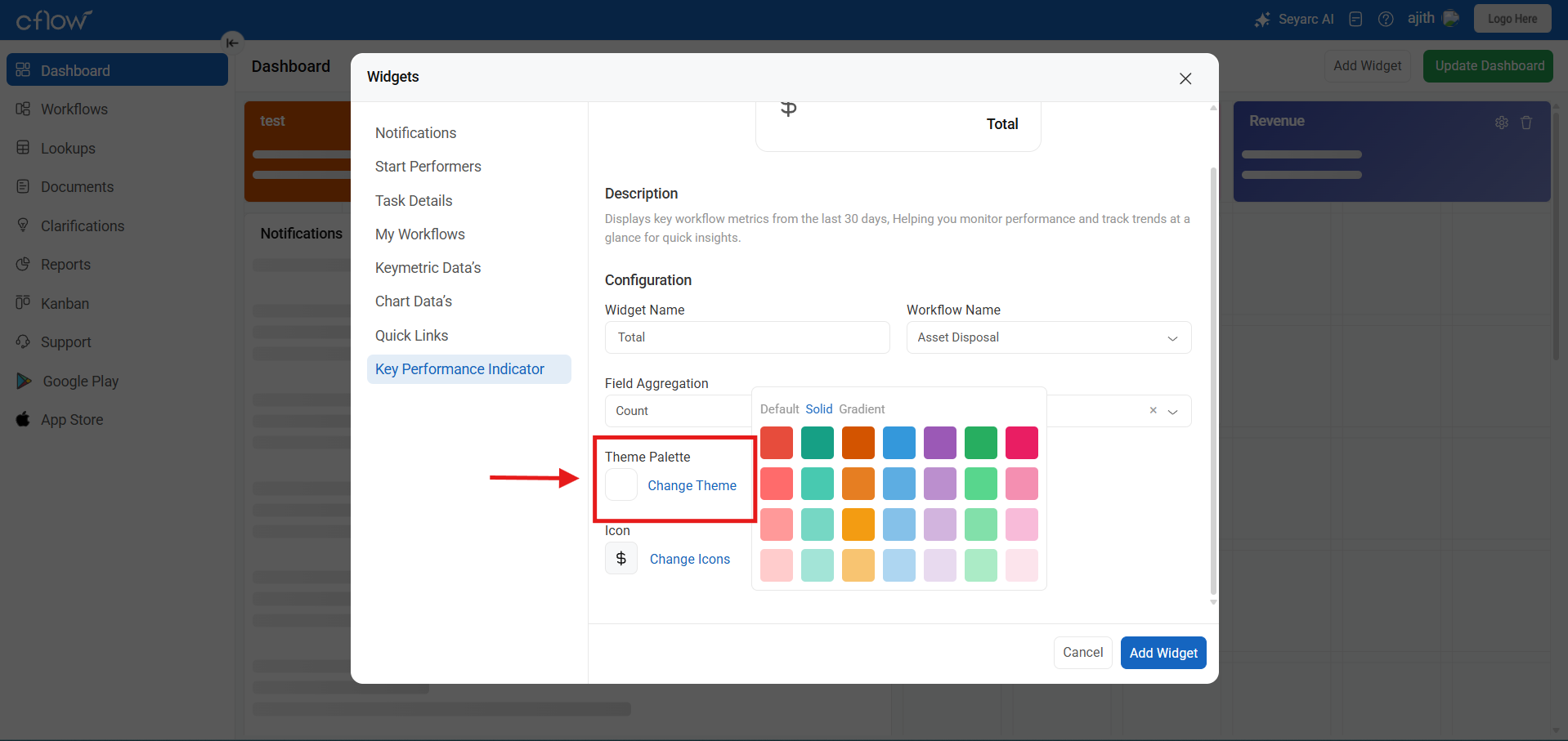Open settings gear on Revenue widget
1568x741 pixels.
pos(1502,123)
